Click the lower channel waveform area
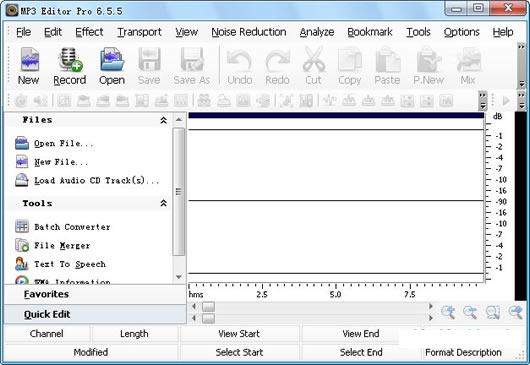The height and width of the screenshot is (365, 530). pyautogui.click(x=336, y=237)
